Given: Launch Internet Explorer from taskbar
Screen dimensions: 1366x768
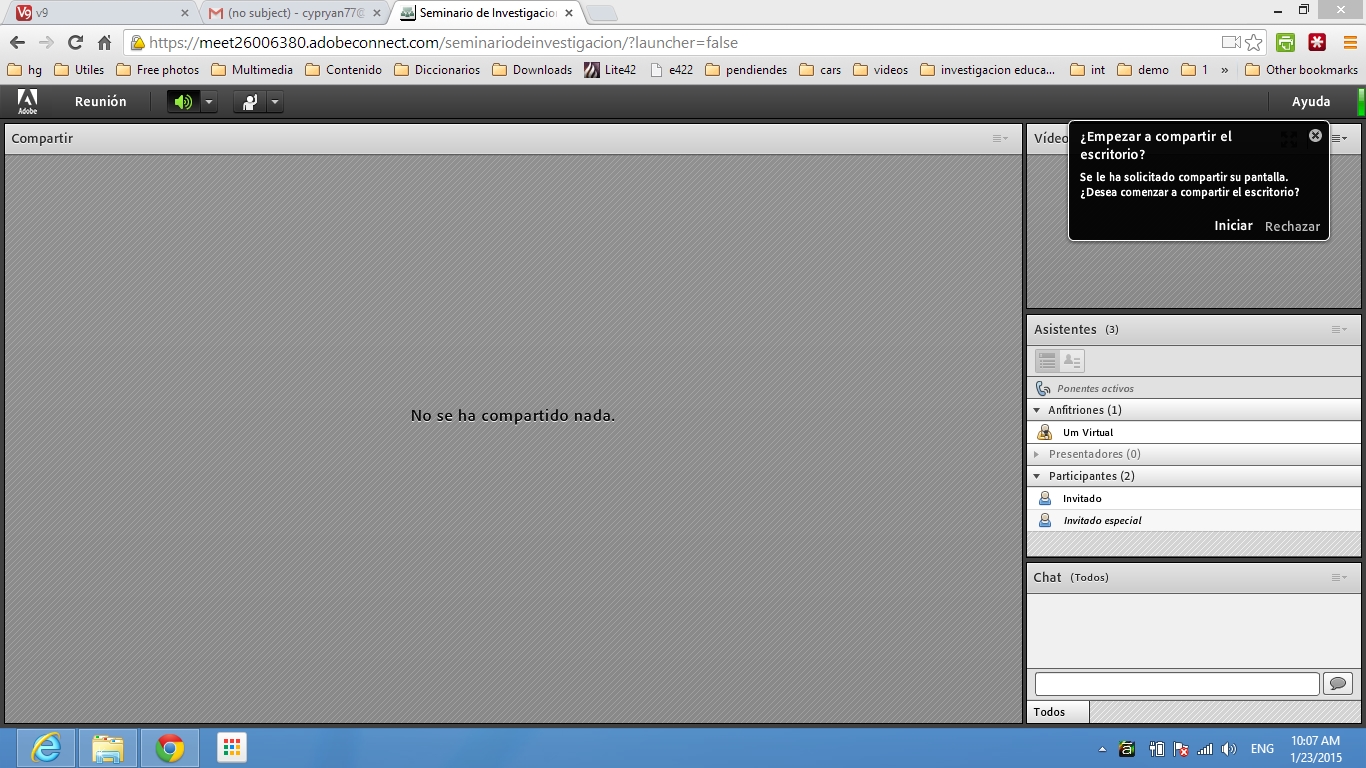Looking at the screenshot, I should pyautogui.click(x=46, y=748).
